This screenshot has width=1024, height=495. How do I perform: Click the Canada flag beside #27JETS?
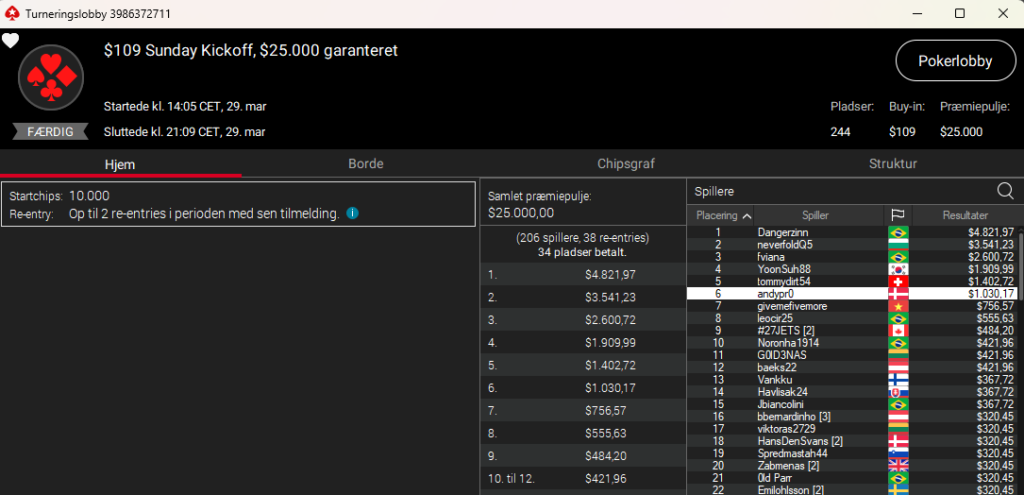(898, 330)
